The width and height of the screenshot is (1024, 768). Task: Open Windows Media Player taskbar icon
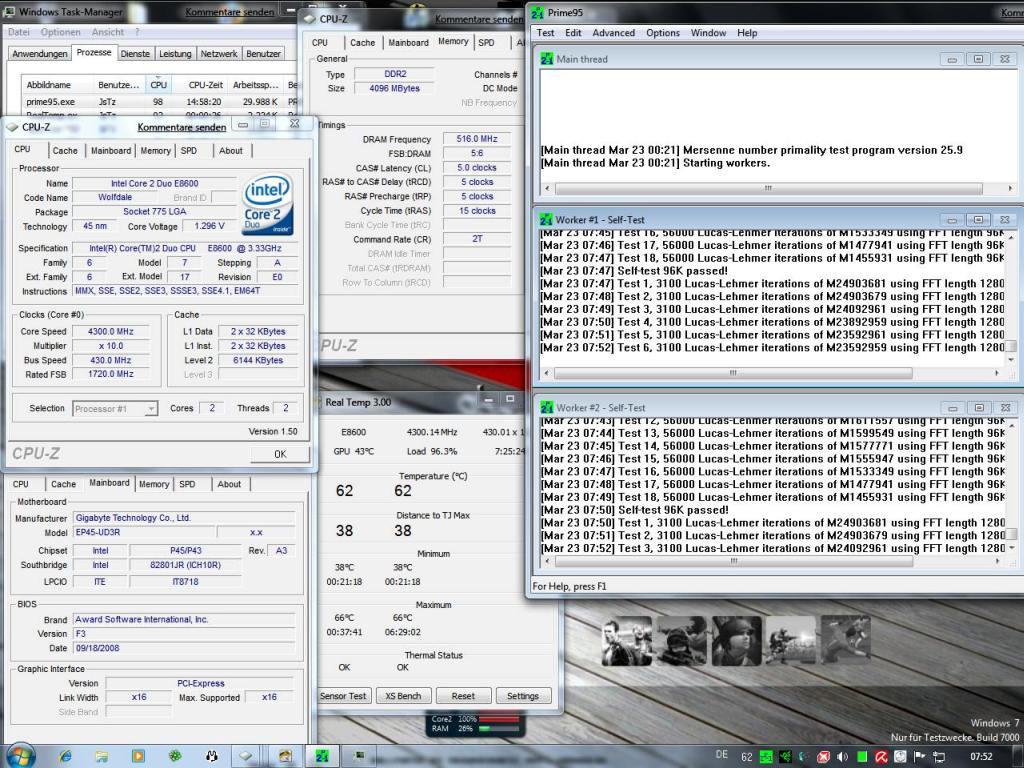(x=138, y=756)
